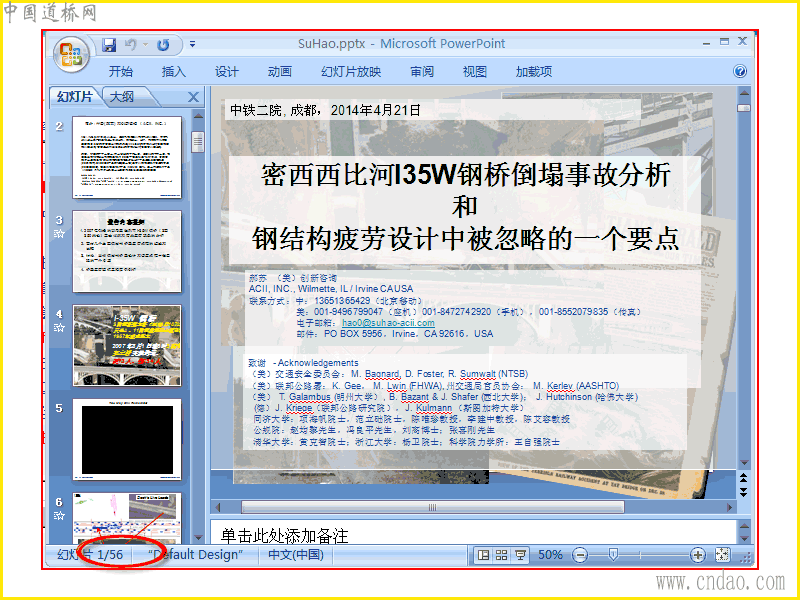Click the Save floppy disk icon

109,45
